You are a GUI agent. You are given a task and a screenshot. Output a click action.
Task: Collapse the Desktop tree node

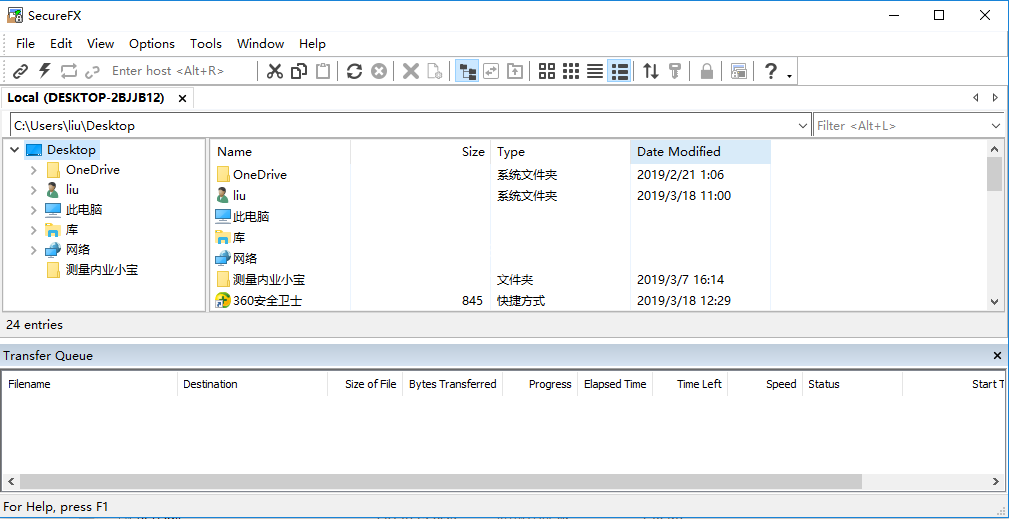click(15, 150)
